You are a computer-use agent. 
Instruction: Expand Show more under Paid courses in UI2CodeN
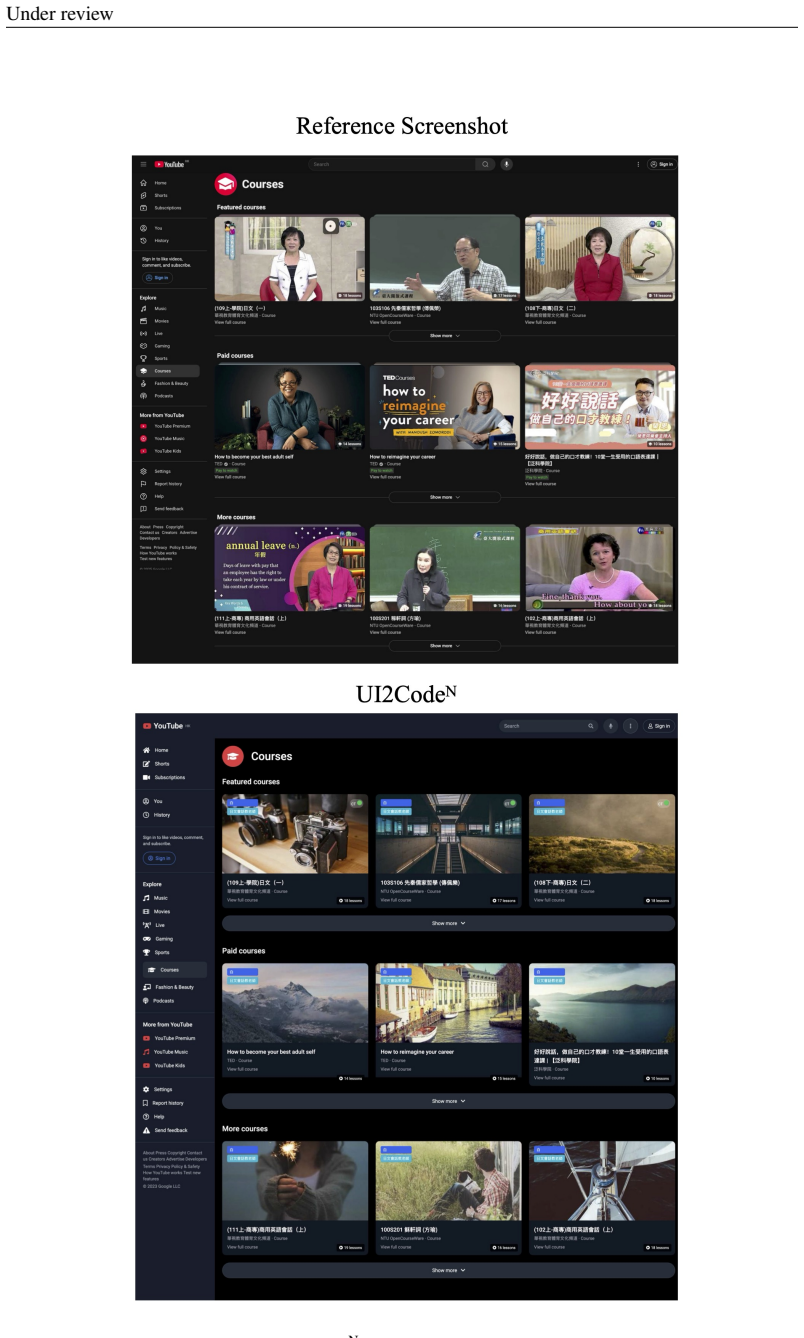pos(448,1101)
